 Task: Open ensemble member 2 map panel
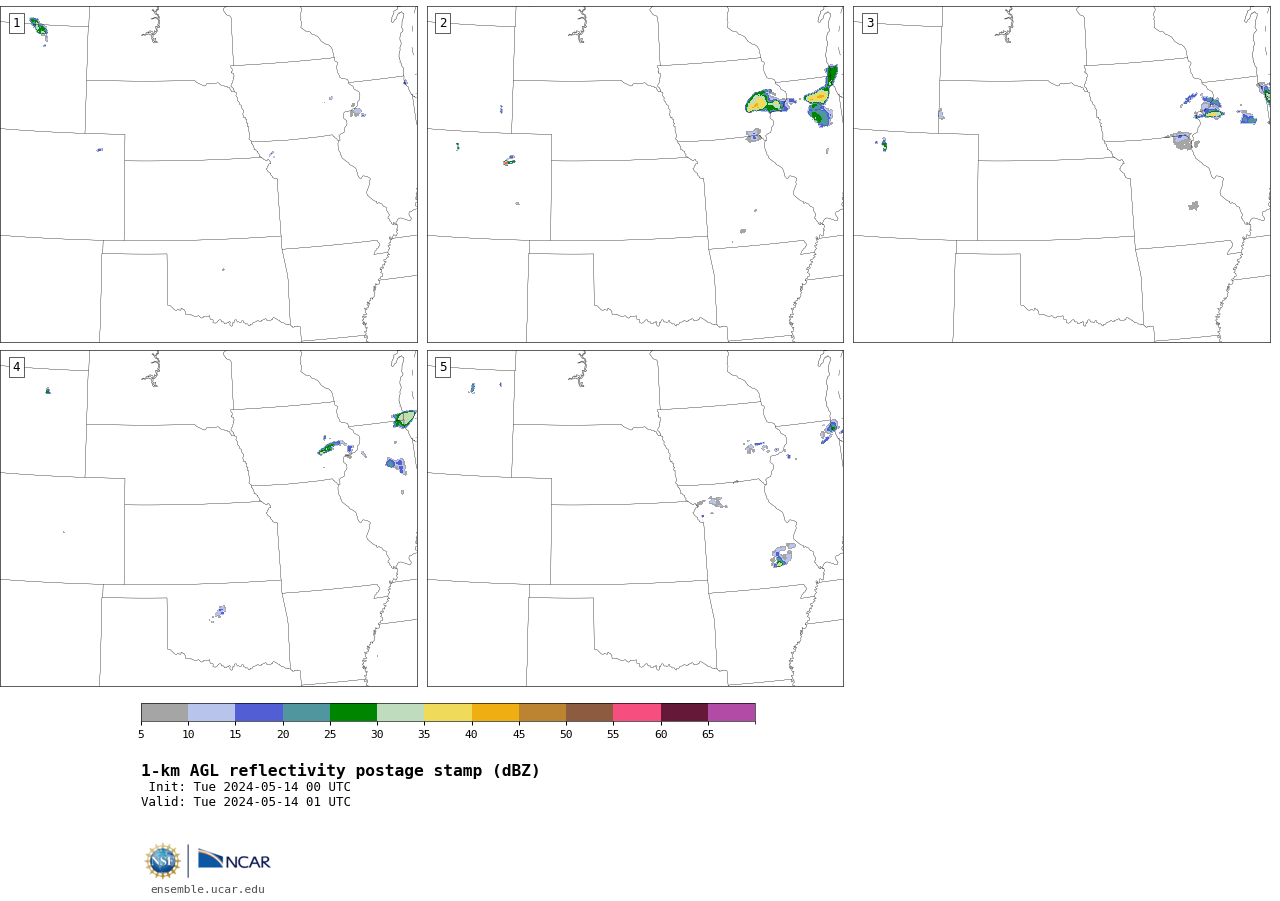tap(635, 174)
